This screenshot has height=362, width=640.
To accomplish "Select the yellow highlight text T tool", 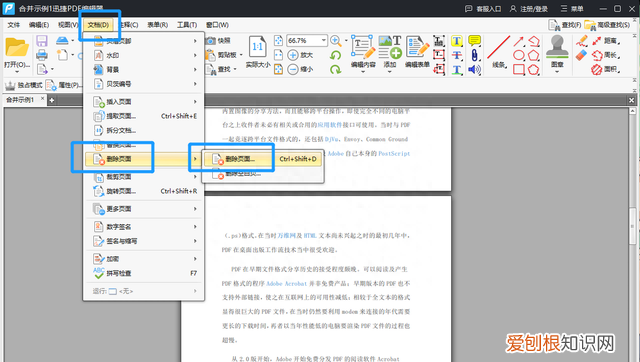I will pos(457,41).
